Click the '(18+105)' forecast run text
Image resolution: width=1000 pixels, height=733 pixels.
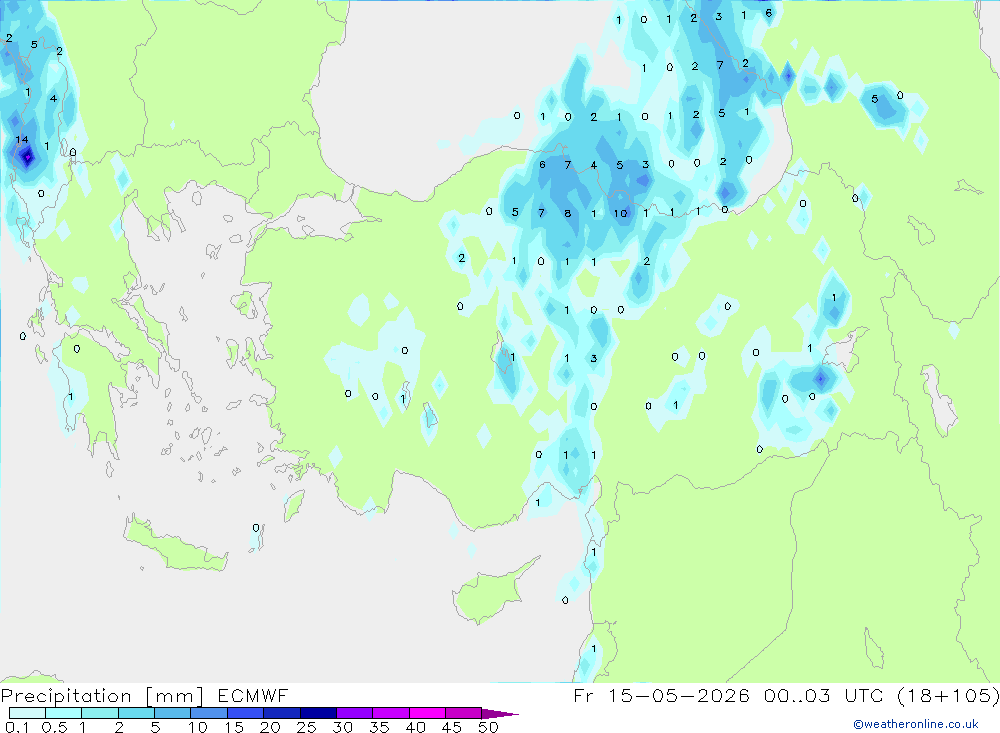point(948,695)
